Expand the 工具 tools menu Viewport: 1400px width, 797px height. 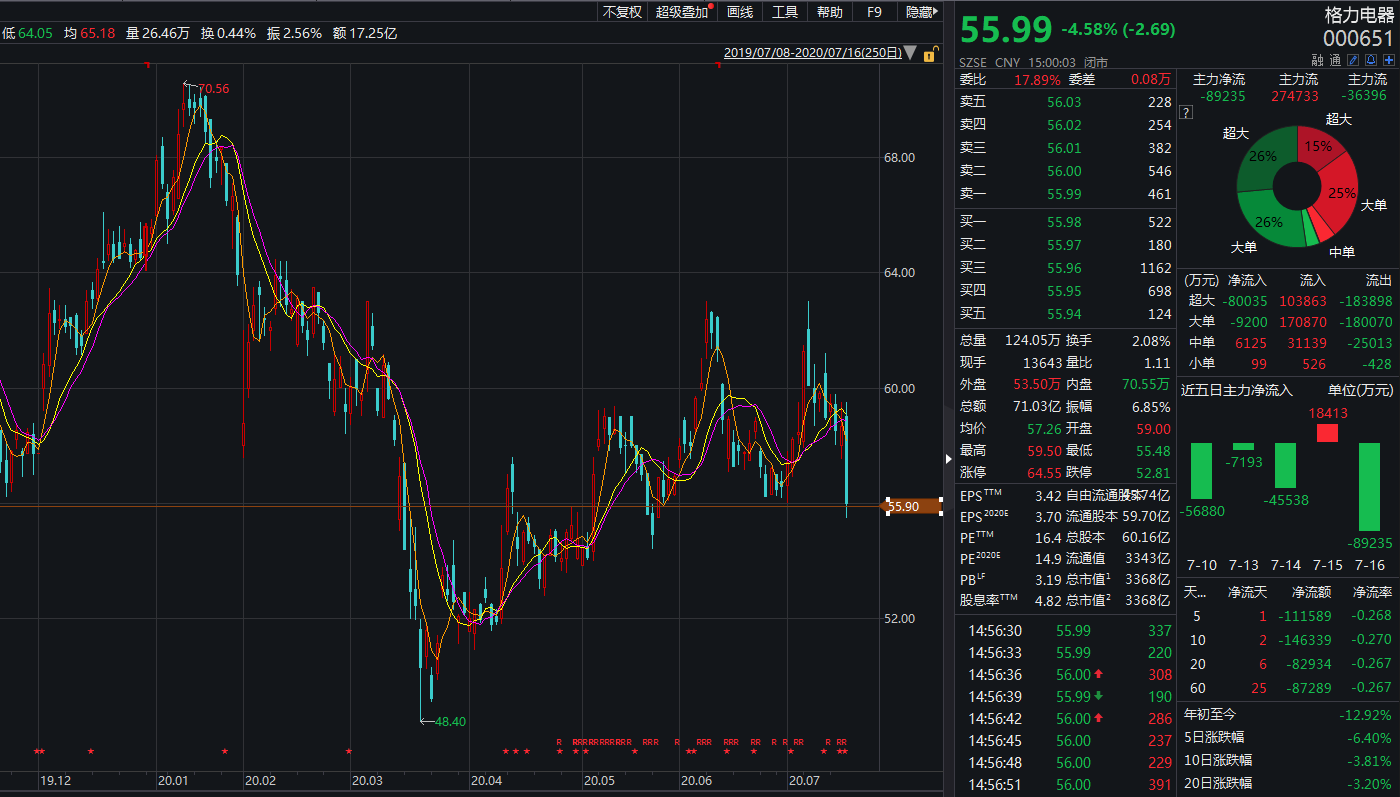point(785,12)
